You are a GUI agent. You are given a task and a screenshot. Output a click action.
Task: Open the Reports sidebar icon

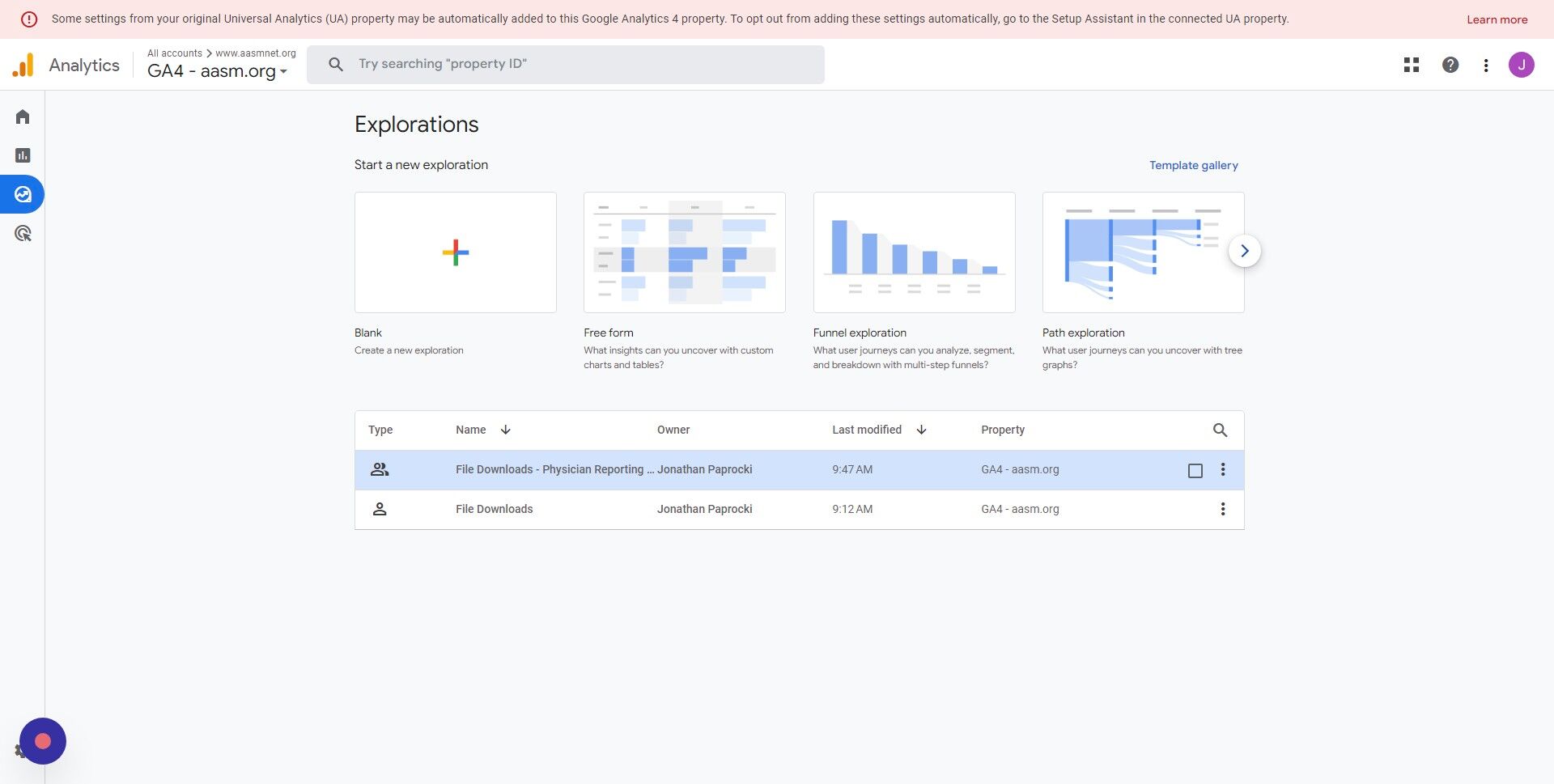[23, 155]
